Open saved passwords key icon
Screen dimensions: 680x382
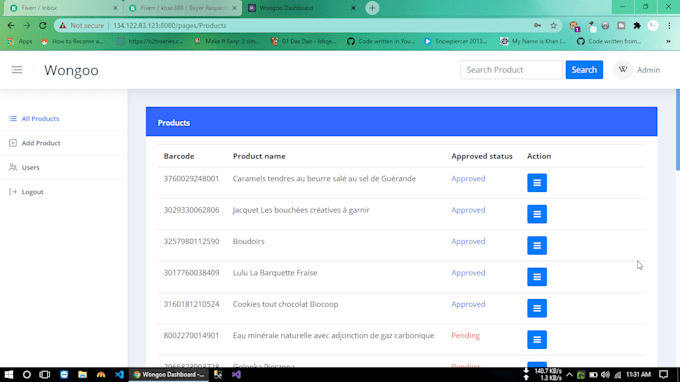[537, 26]
